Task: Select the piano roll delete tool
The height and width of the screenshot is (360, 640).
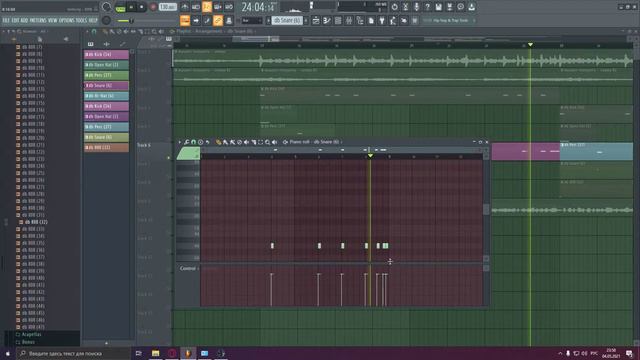Action: point(240,142)
